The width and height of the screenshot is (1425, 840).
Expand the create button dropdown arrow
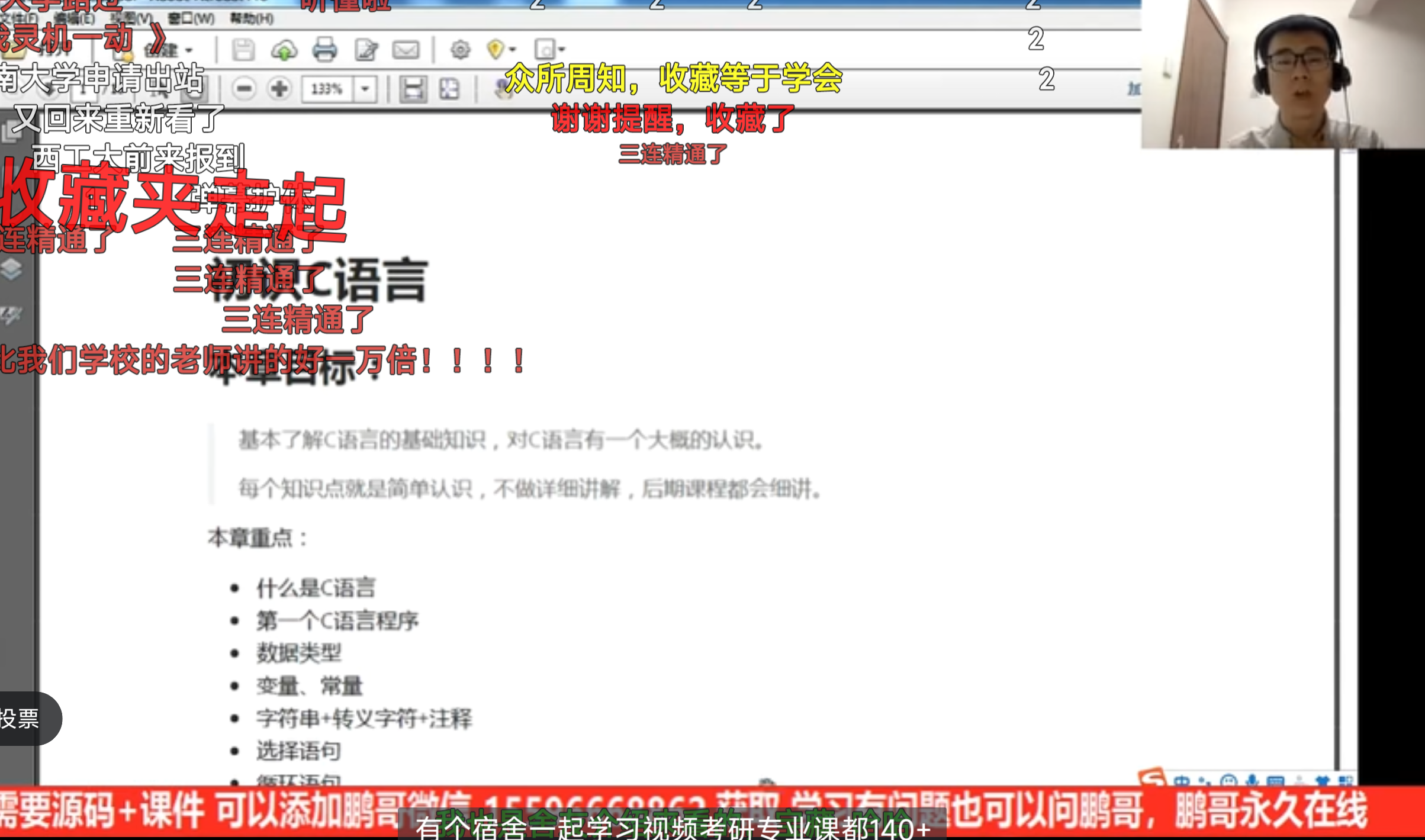click(189, 50)
